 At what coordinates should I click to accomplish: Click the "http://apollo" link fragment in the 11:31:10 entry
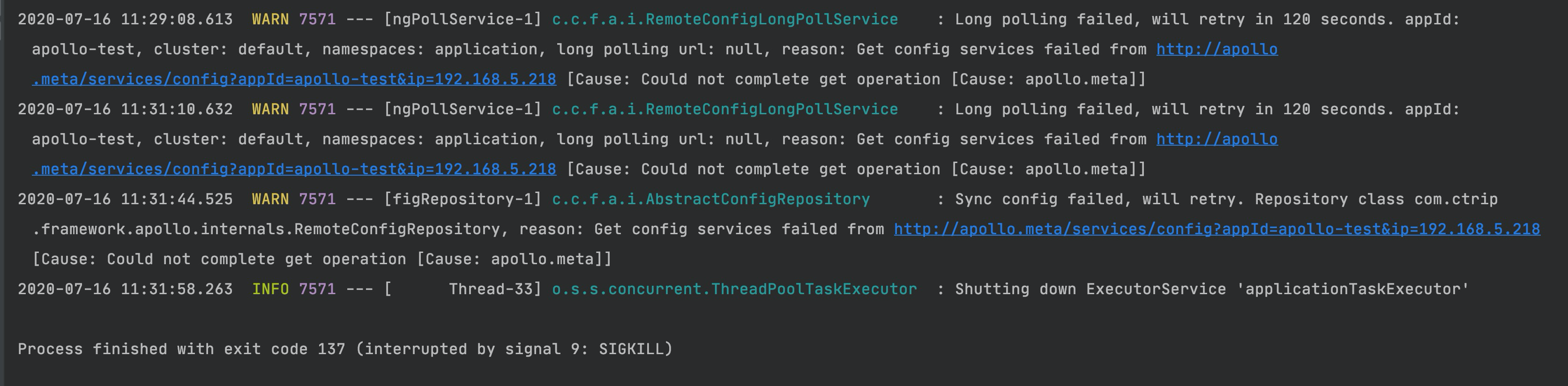(x=1216, y=140)
